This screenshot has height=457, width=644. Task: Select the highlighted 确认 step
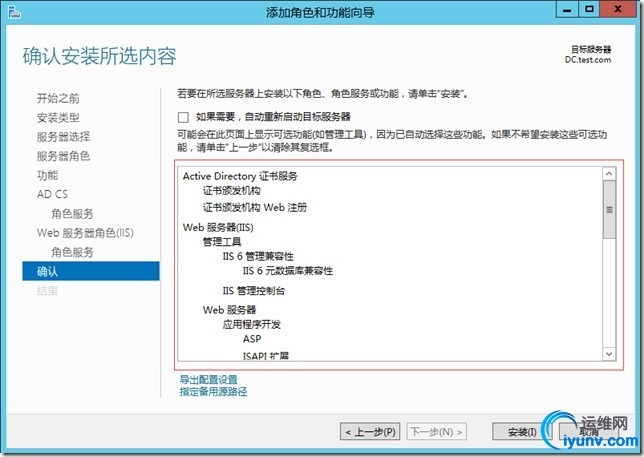tap(91, 271)
